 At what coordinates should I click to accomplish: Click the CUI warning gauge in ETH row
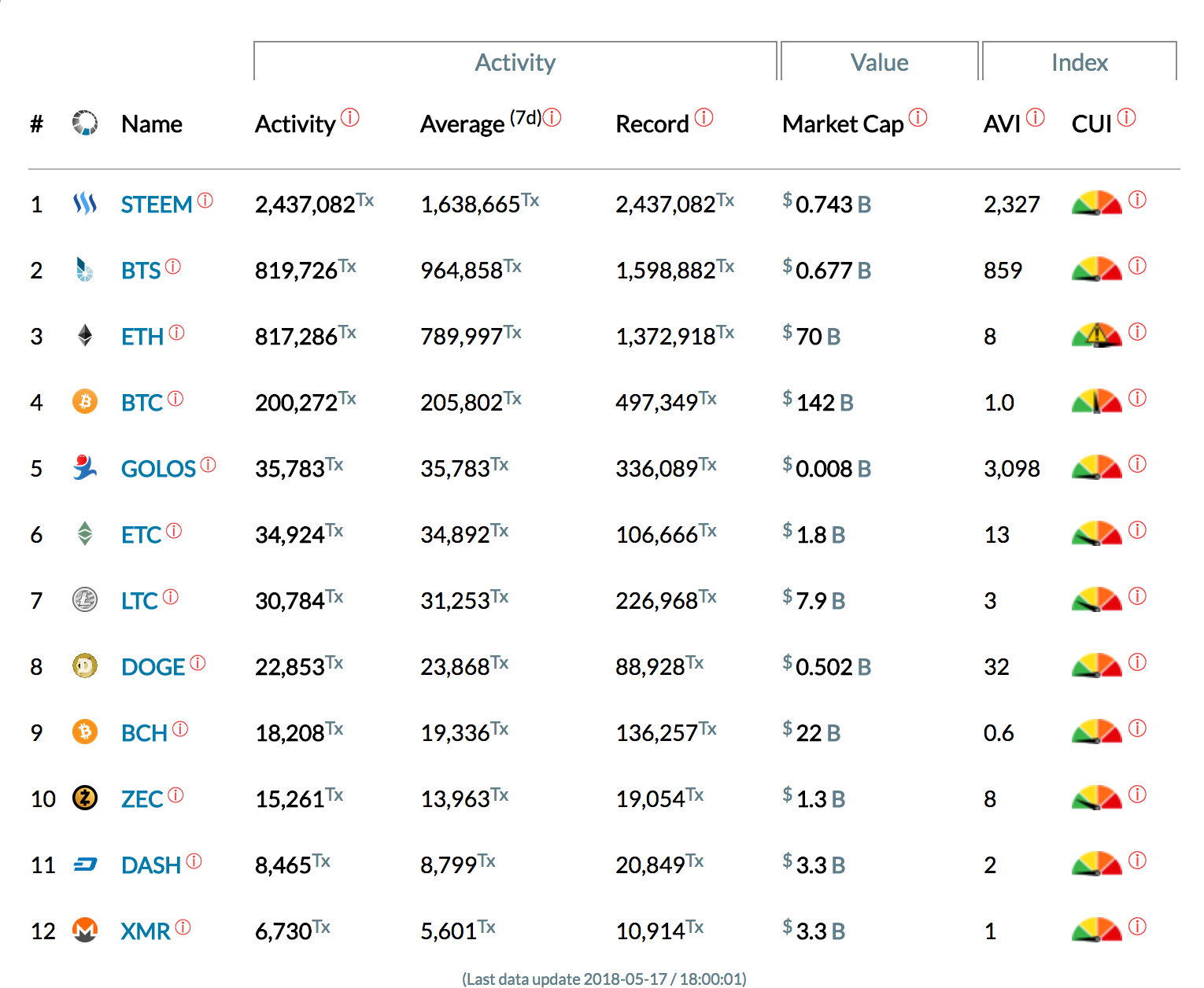1097,336
